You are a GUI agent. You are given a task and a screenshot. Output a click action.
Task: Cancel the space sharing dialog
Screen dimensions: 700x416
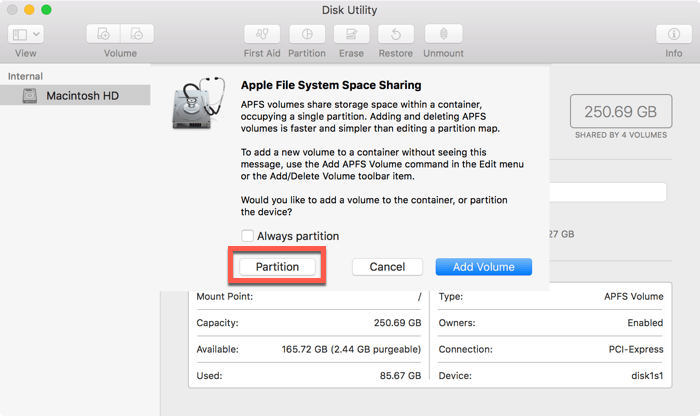(387, 267)
